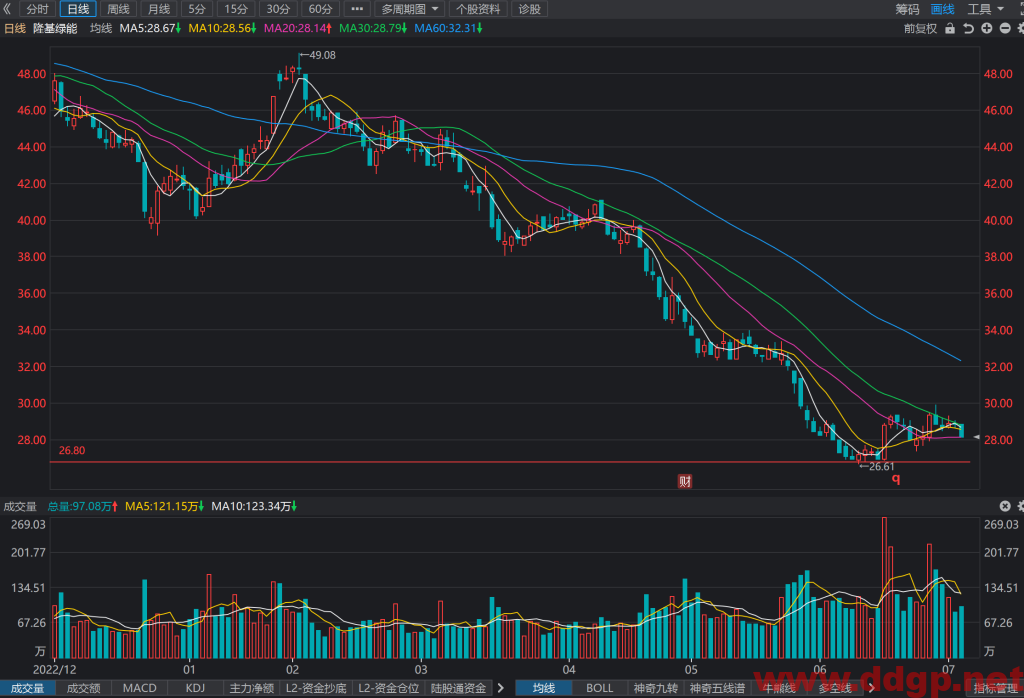Select 陆股通资金 indicator tab

(458, 688)
